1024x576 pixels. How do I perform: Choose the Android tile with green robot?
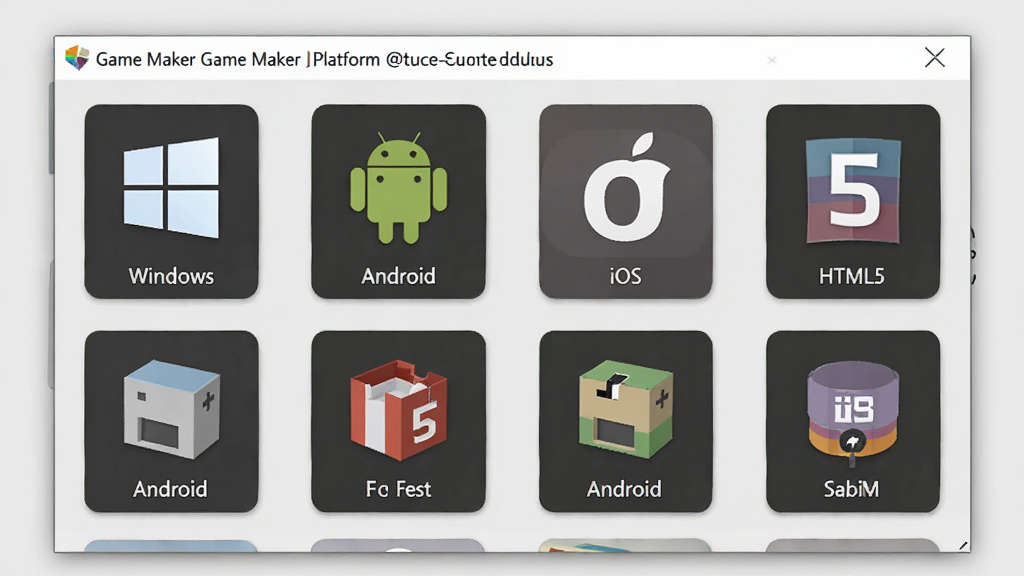tap(398, 201)
